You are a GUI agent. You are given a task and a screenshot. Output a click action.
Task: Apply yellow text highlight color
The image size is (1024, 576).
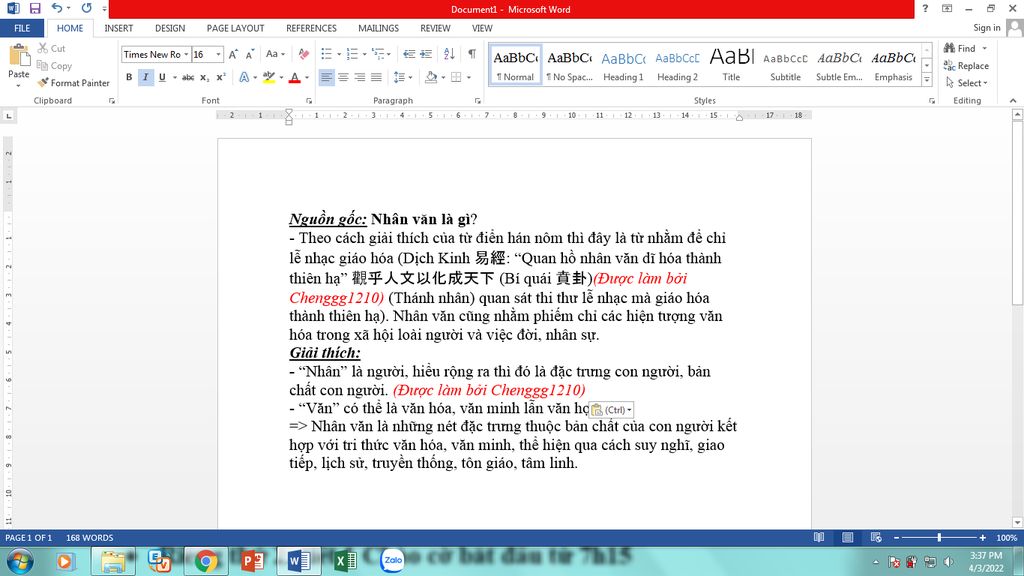pyautogui.click(x=268, y=77)
